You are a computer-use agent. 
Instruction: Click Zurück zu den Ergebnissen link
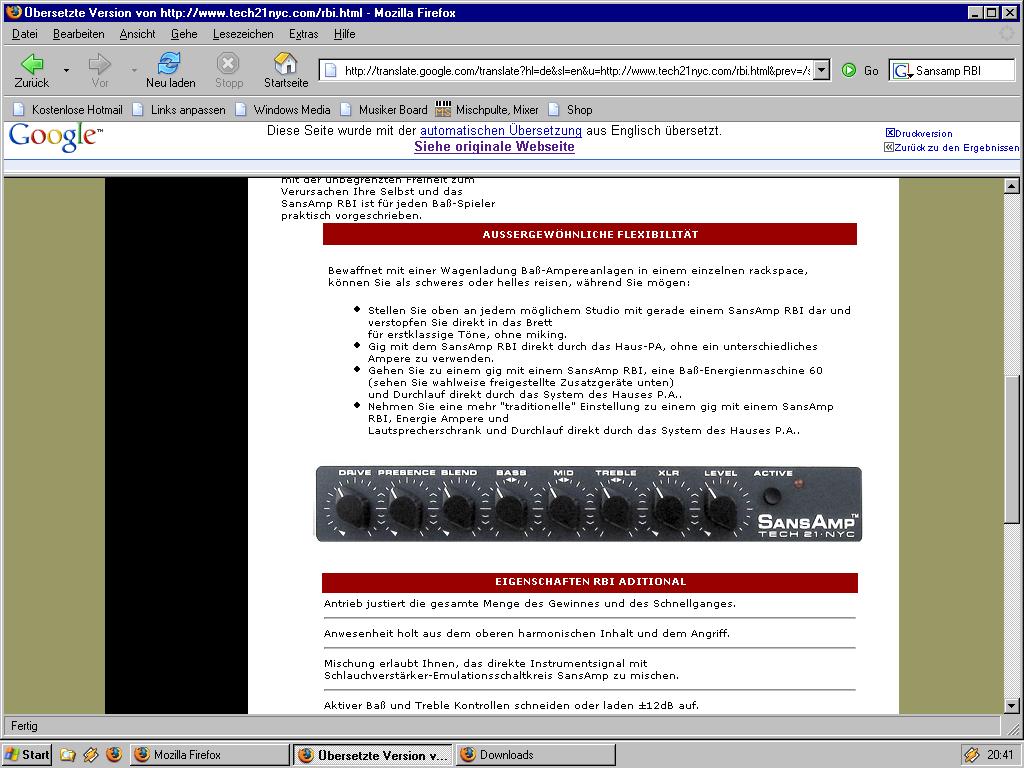tap(952, 148)
